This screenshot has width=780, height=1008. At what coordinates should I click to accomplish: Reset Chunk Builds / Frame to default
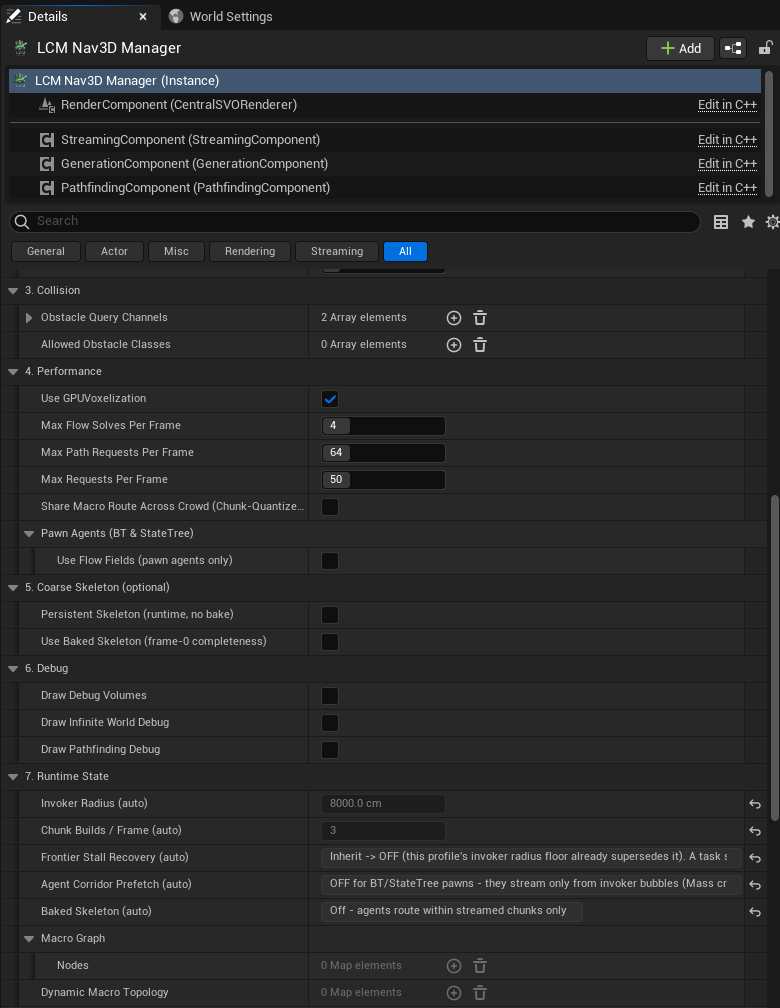coord(755,831)
